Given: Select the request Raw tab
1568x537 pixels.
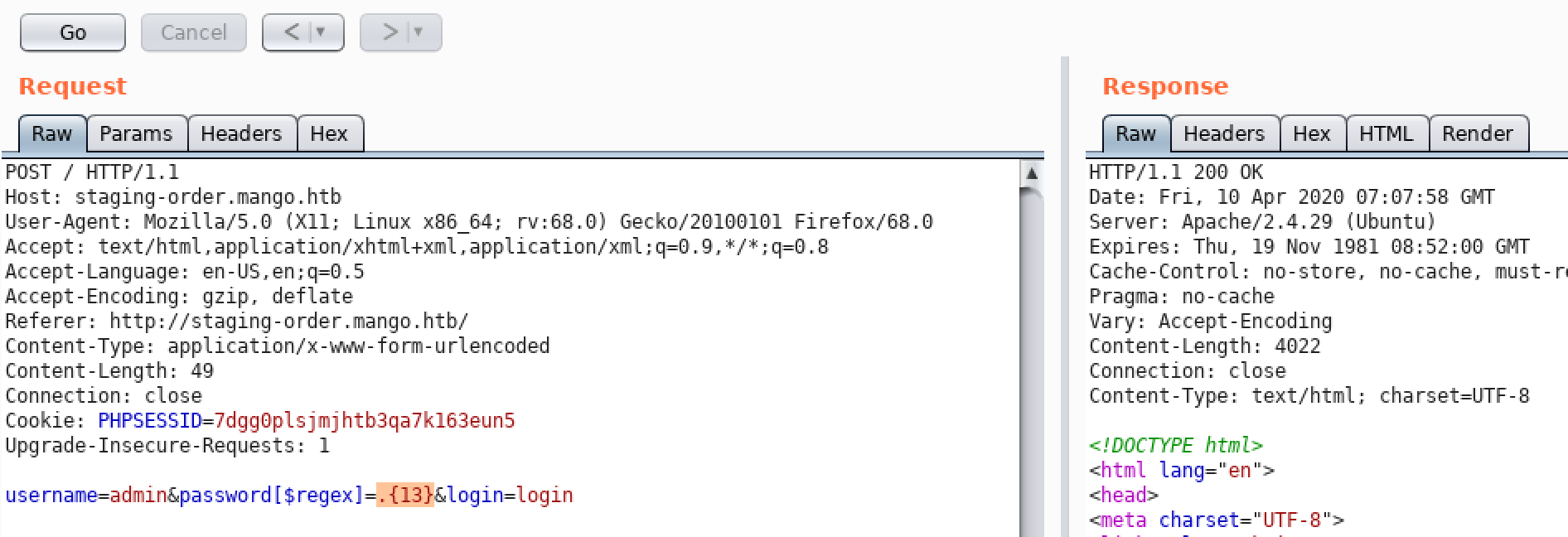Looking at the screenshot, I should pyautogui.click(x=52, y=133).
